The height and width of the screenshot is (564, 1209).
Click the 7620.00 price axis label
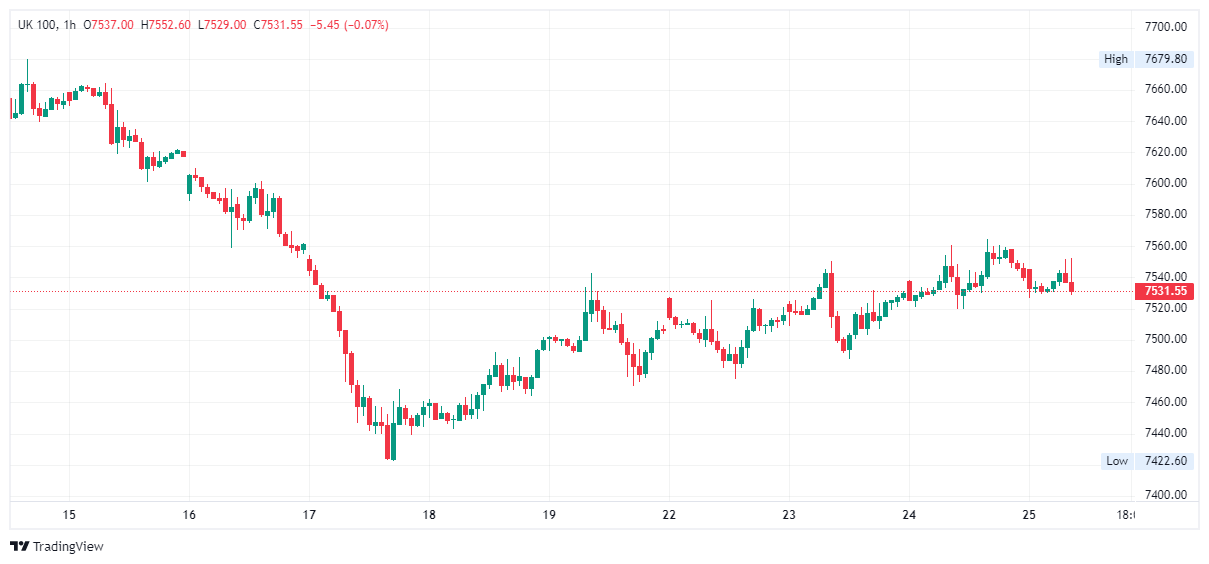tap(1166, 151)
